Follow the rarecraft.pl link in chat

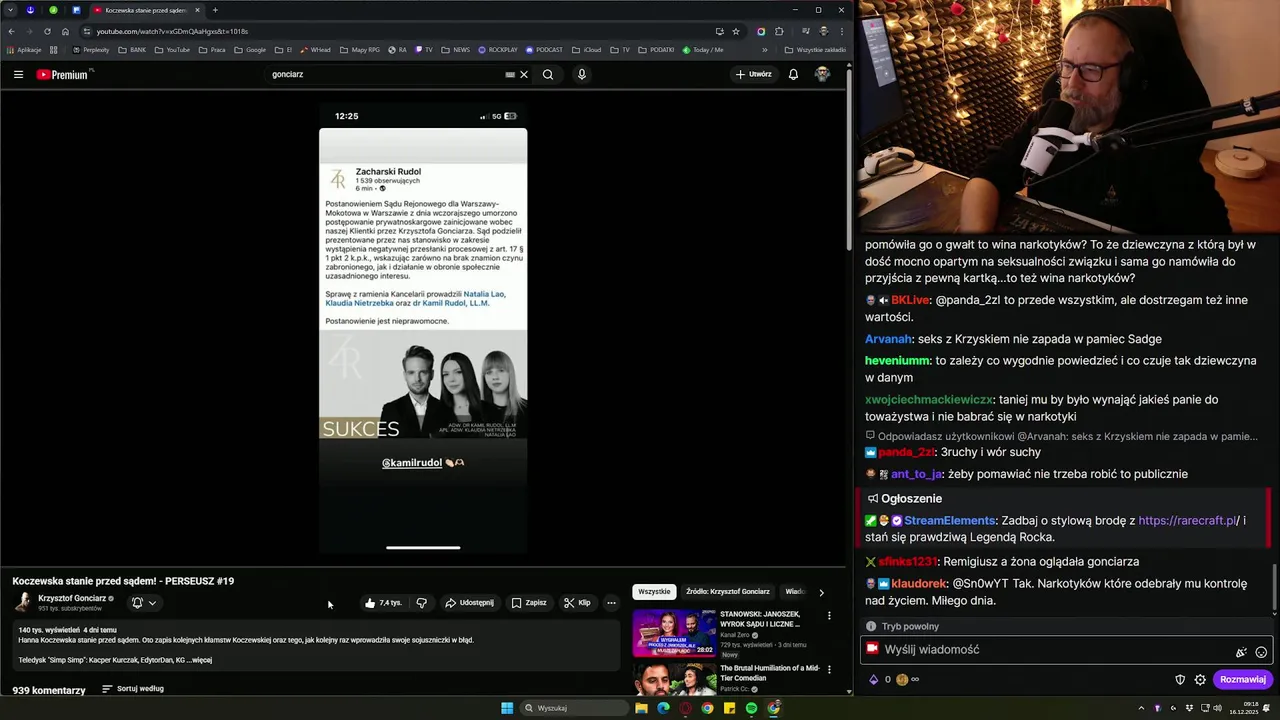click(1187, 521)
